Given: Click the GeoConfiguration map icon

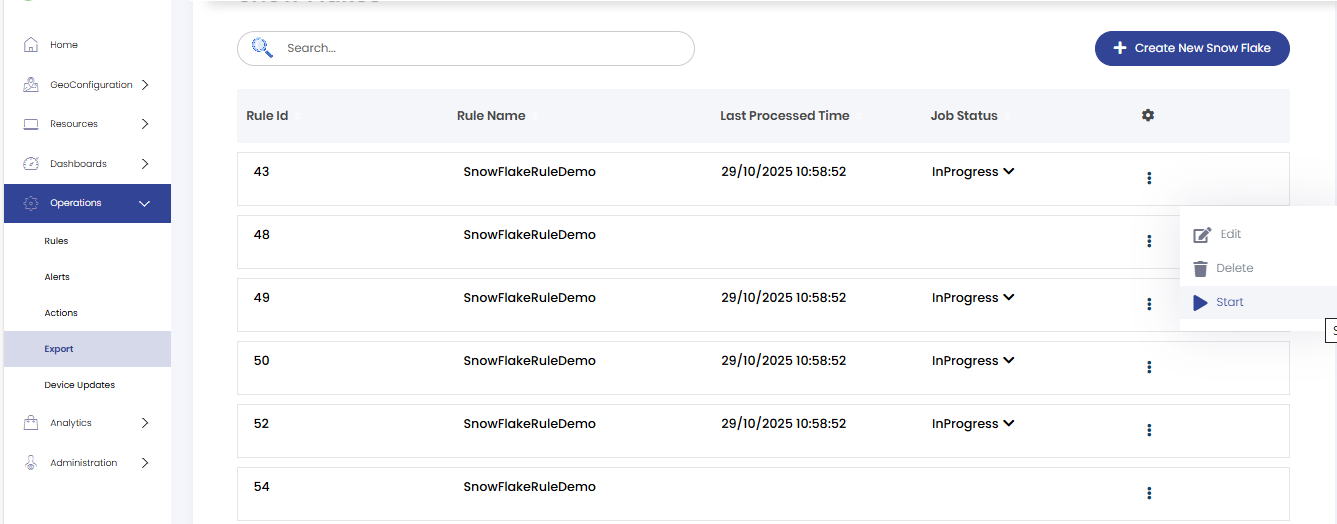Looking at the screenshot, I should click(31, 85).
